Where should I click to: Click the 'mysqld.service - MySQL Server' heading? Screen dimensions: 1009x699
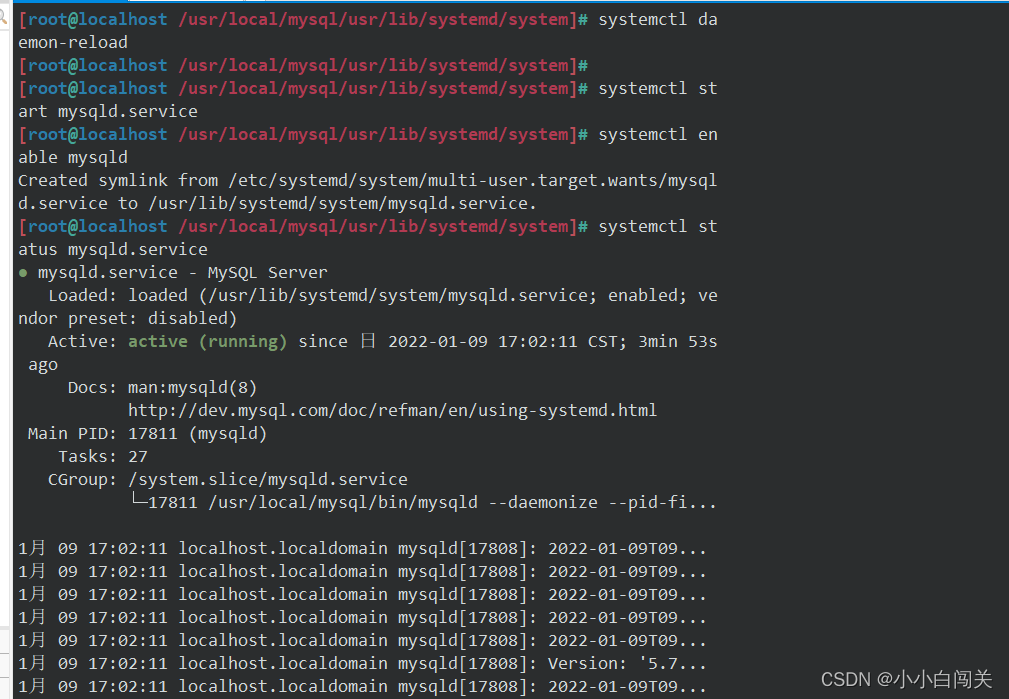point(182,273)
